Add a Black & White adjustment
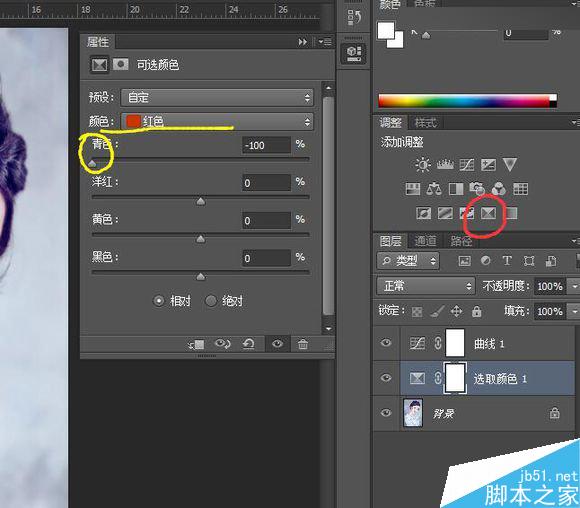 point(456,189)
